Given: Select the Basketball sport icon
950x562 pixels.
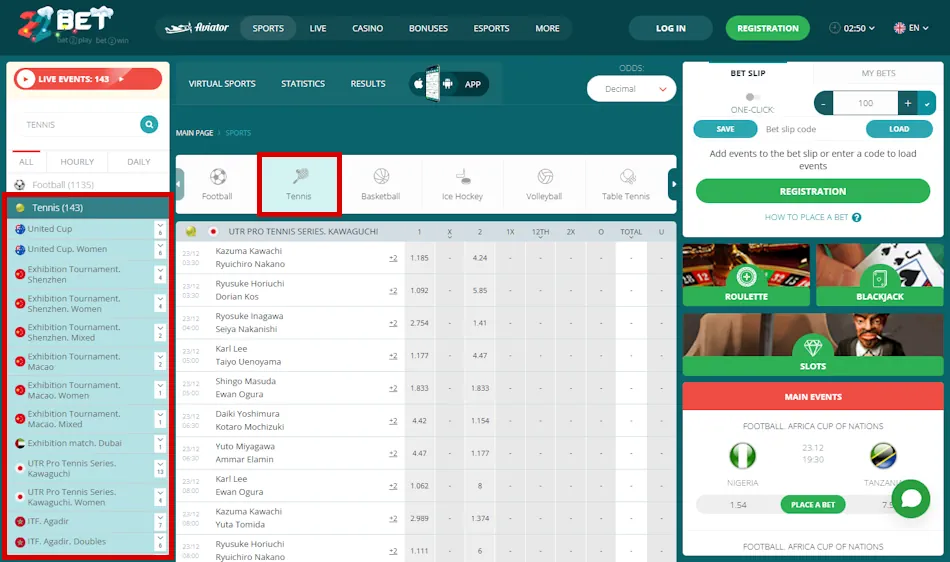Looking at the screenshot, I should [x=381, y=176].
